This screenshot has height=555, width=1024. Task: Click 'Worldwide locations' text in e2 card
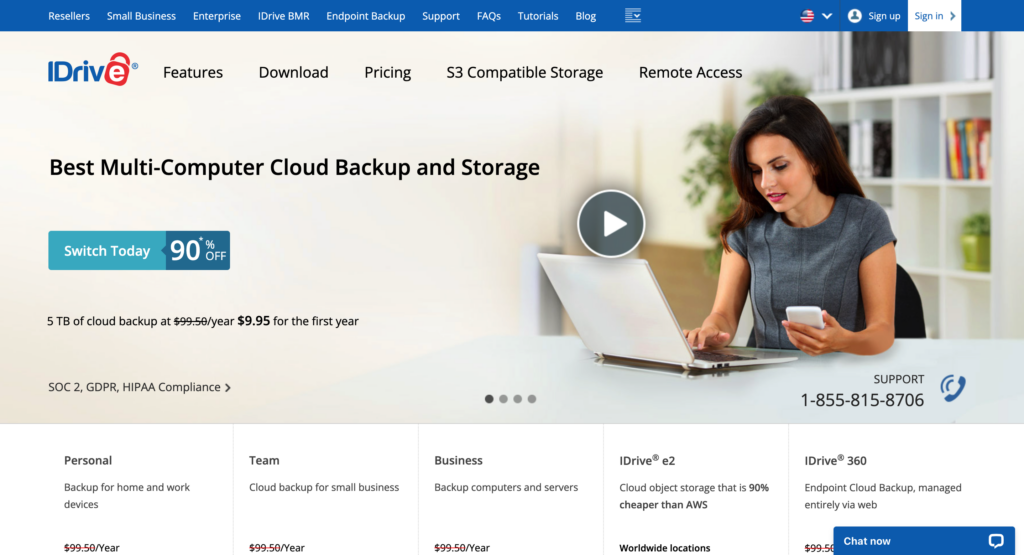click(665, 548)
